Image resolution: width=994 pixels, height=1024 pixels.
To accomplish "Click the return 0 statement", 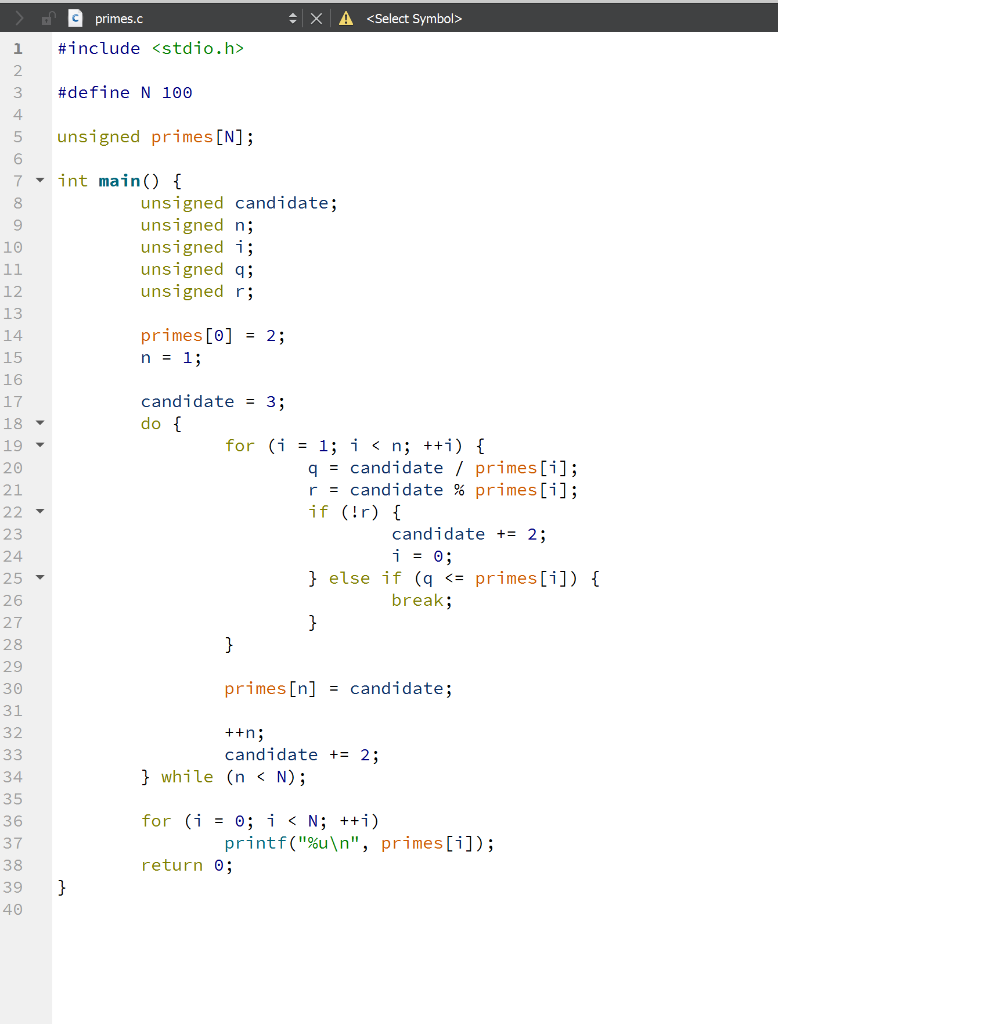I will (x=185, y=865).
